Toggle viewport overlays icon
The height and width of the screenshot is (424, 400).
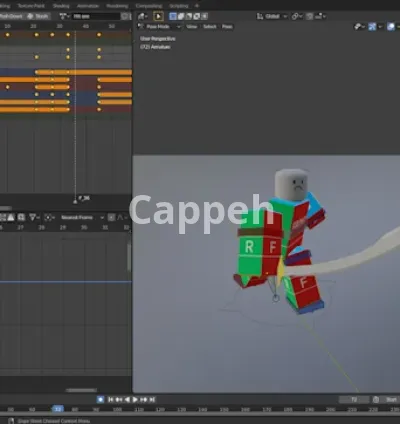click(x=391, y=26)
